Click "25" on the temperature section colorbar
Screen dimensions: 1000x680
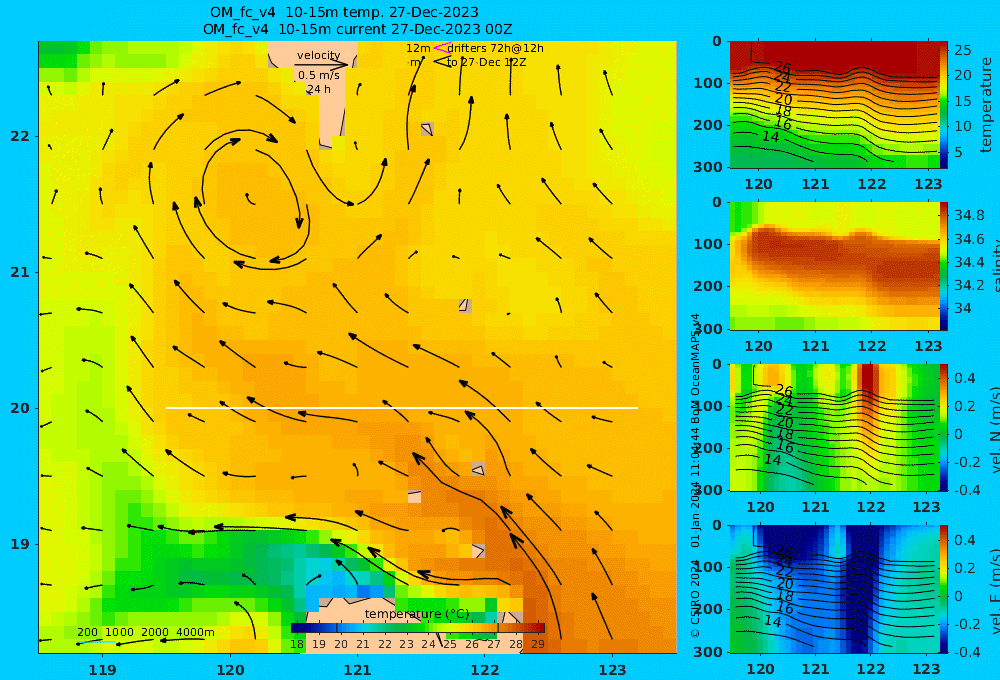pyautogui.click(x=963, y=50)
